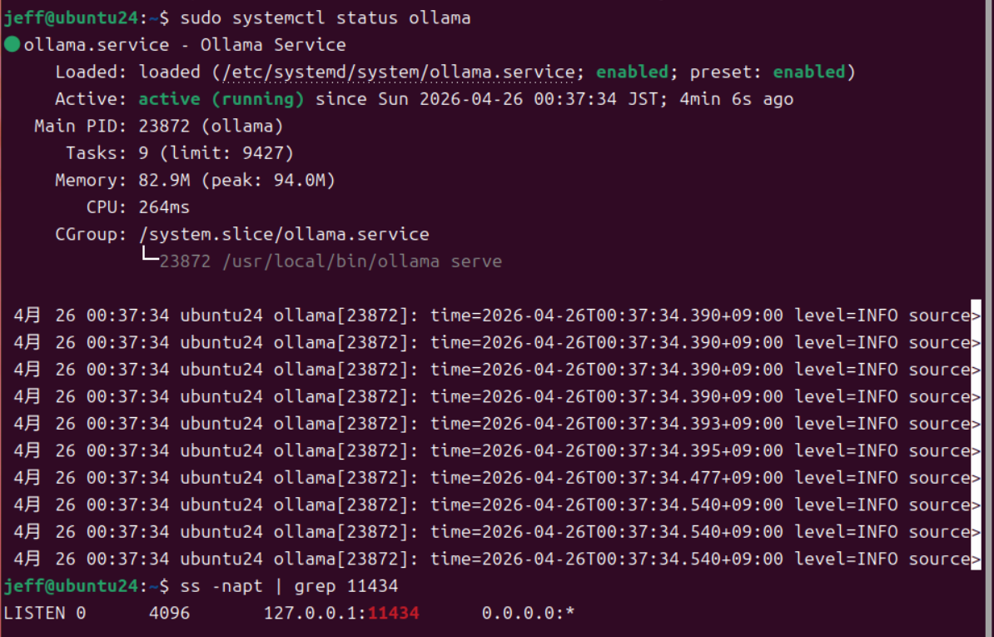Click the truncation arrow on the 34.477 log line
The width and height of the screenshot is (994, 637).
point(976,478)
